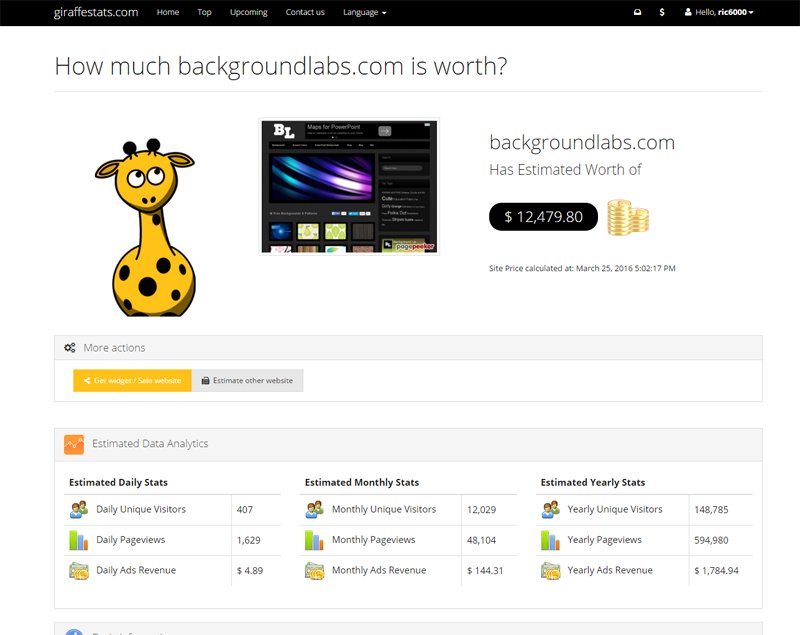Select the daily pageviews value 1,629
The width and height of the screenshot is (800, 635).
[248, 540]
